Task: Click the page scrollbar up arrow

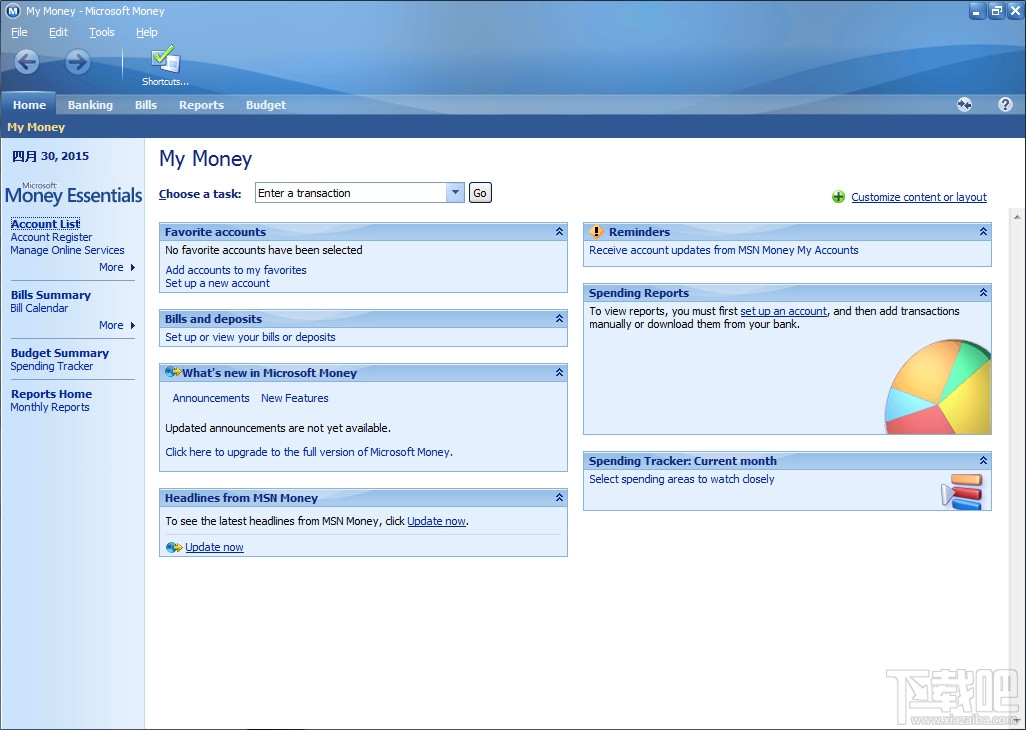Action: point(1017,216)
